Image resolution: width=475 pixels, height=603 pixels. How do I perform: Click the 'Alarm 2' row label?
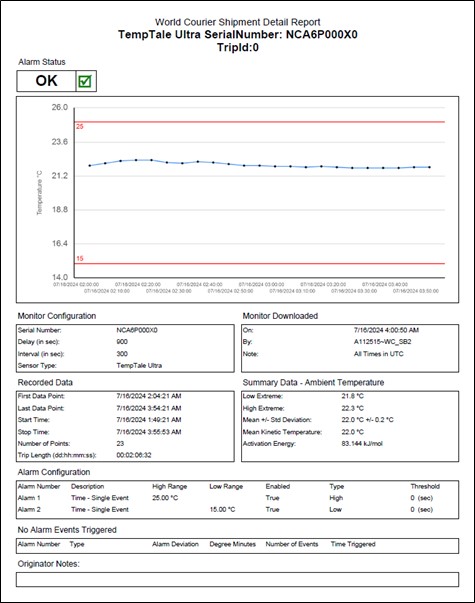tap(29, 510)
